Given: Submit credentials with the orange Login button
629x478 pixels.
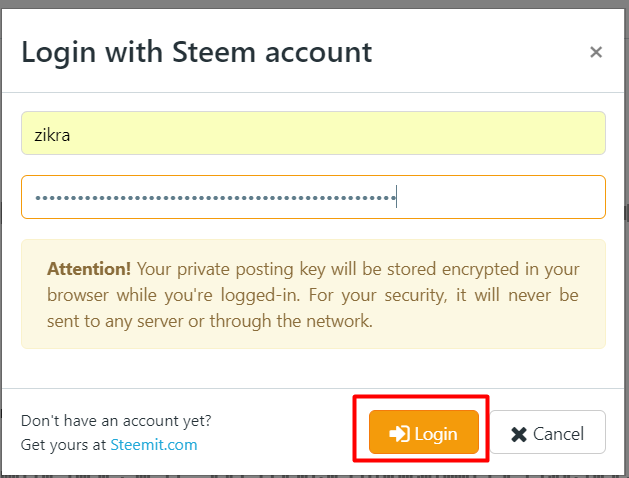Looking at the screenshot, I should tap(424, 432).
